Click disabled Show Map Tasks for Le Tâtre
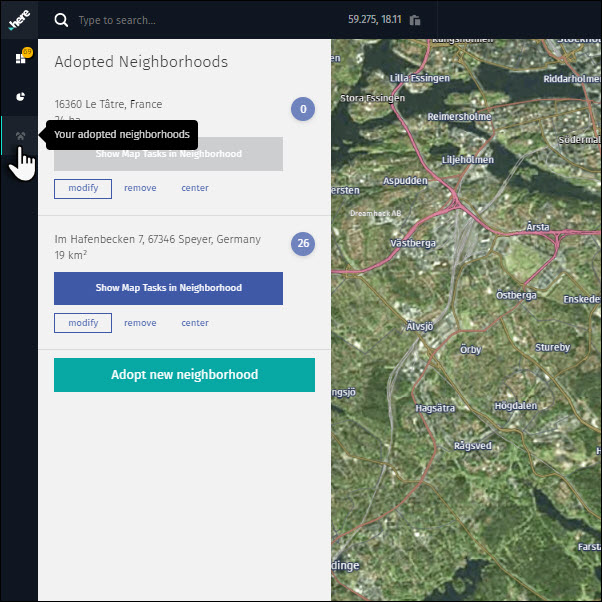The height and width of the screenshot is (602, 602). click(168, 154)
